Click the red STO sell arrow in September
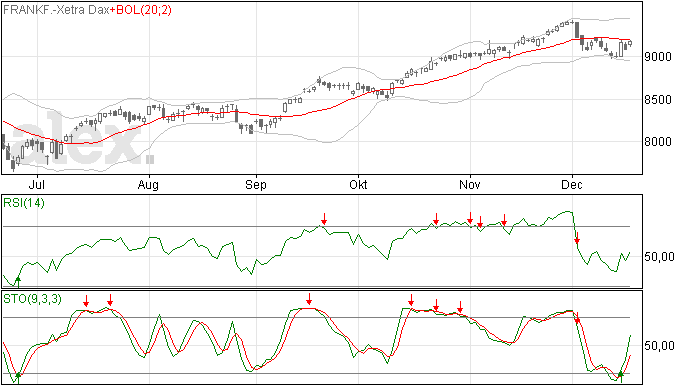 [x=309, y=299]
